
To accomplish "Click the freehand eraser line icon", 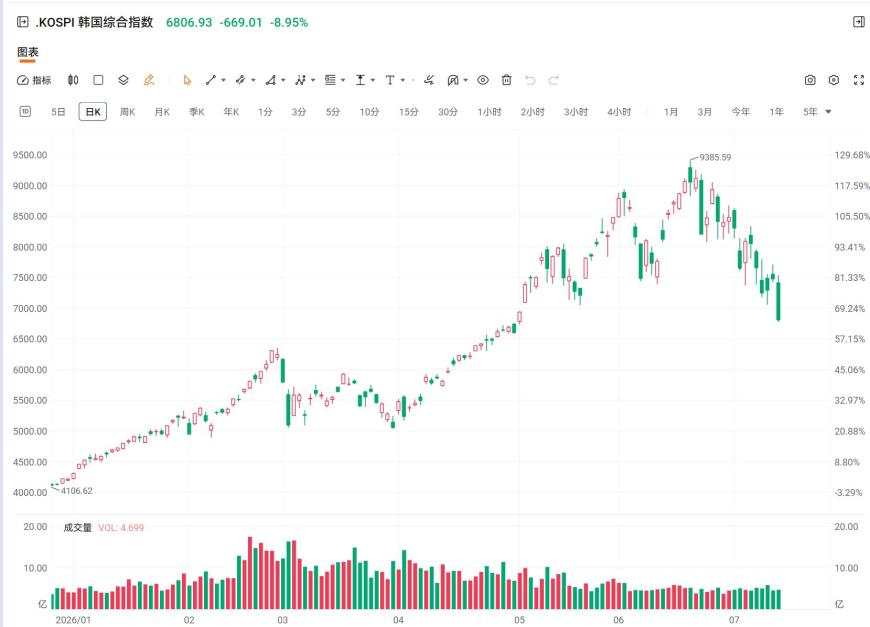I will pyautogui.click(x=428, y=80).
